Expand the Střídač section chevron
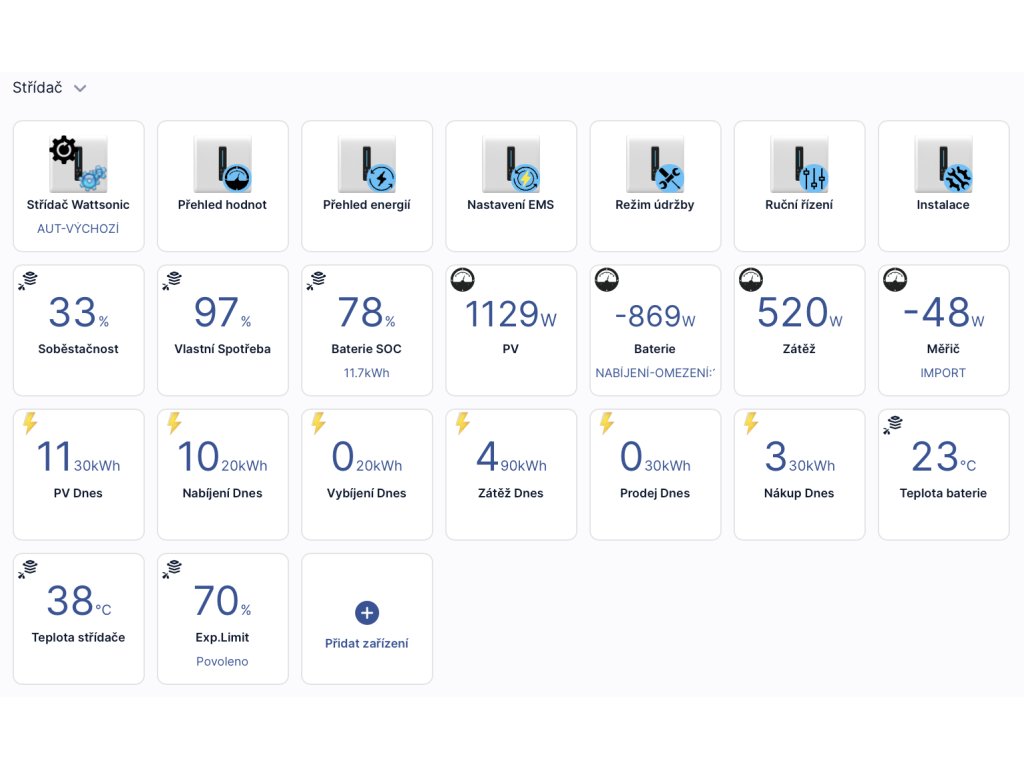 [x=80, y=88]
